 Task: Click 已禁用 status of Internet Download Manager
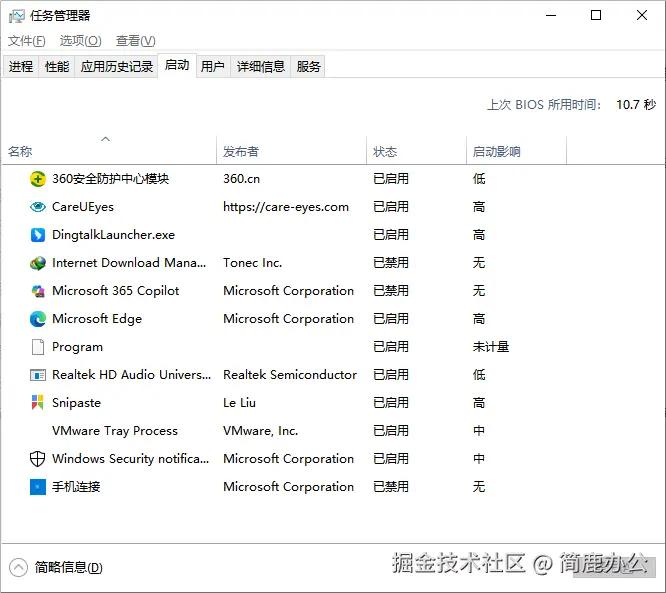391,263
